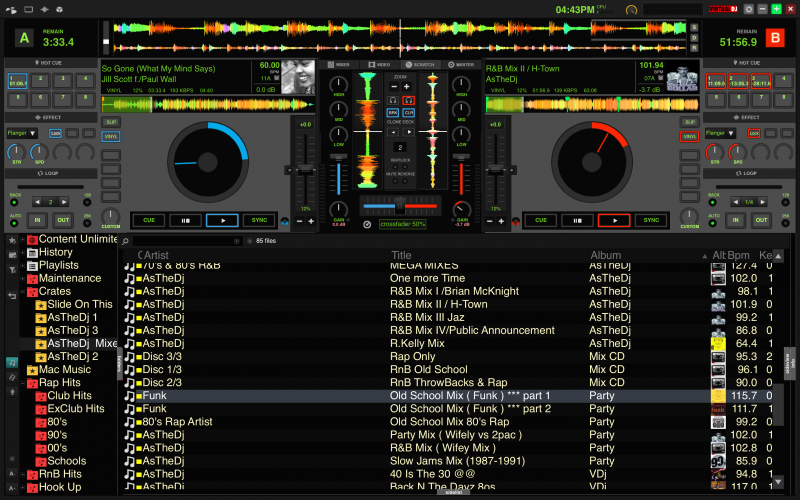Viewport: 800px width, 500px height.
Task: Trigger deck A hot cue 1
Action: point(17,81)
